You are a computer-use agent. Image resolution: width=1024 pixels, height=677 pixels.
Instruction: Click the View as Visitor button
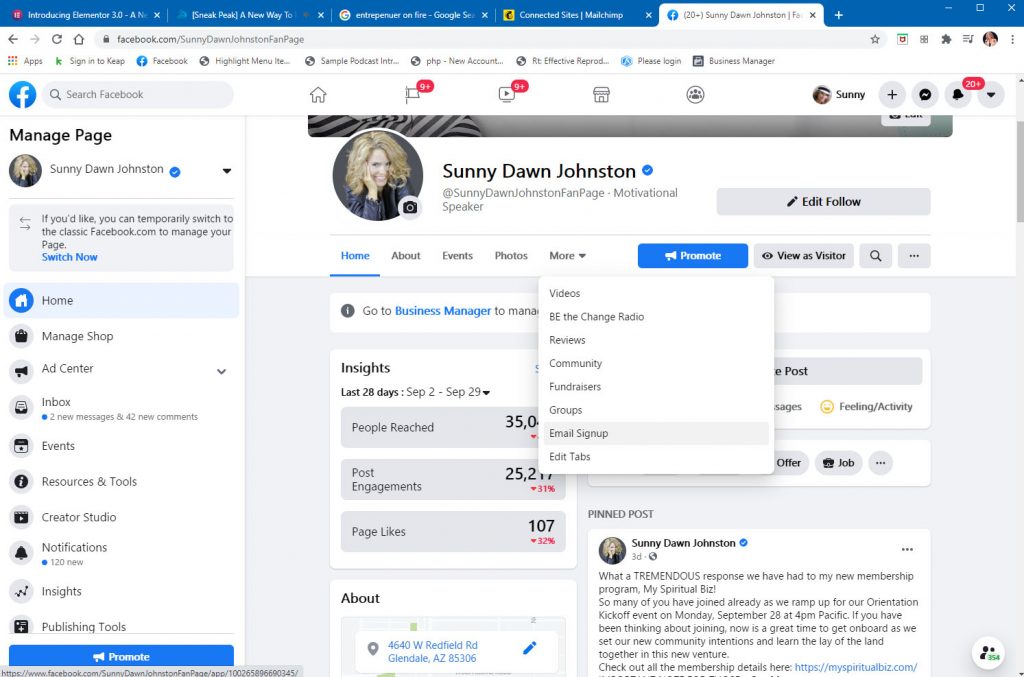tap(804, 256)
